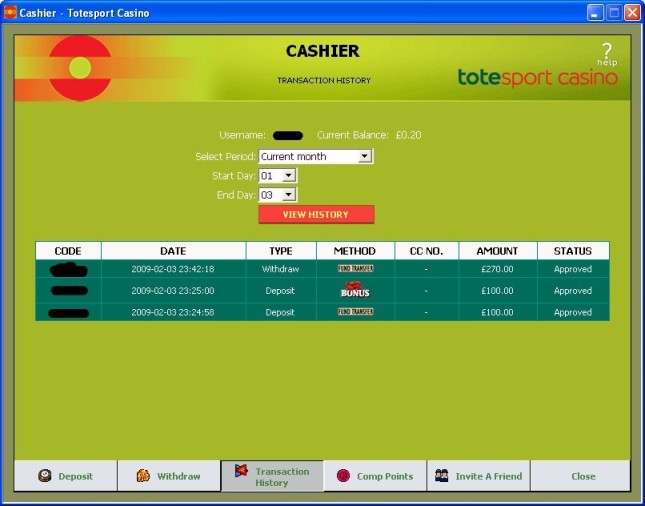Click the TYPE column header
Screen dimensions: 645x506
pyautogui.click(x=281, y=251)
